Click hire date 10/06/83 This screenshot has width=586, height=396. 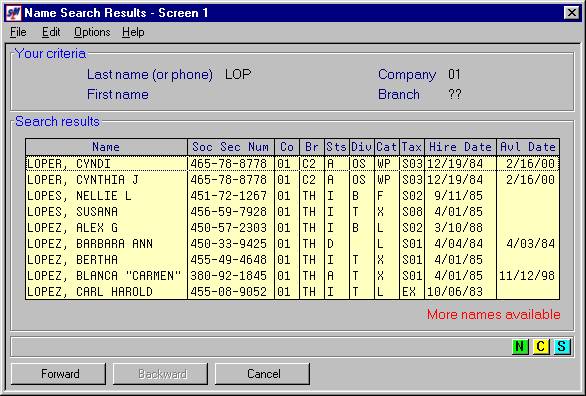[455, 291]
